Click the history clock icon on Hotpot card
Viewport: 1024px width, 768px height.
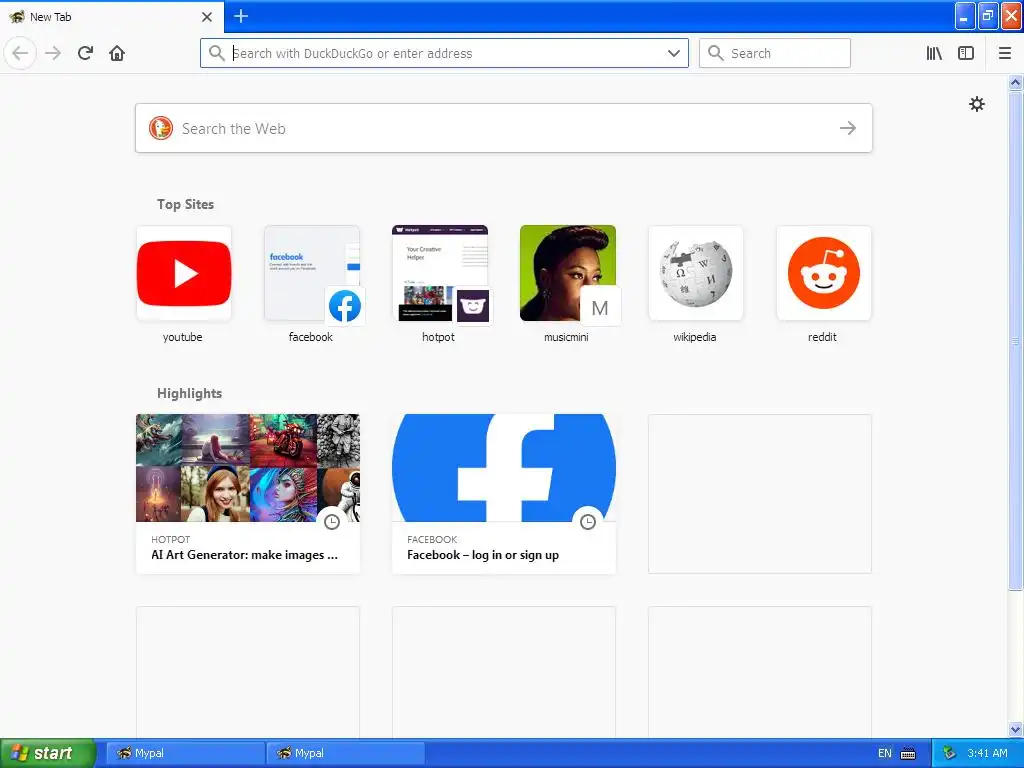tap(332, 522)
